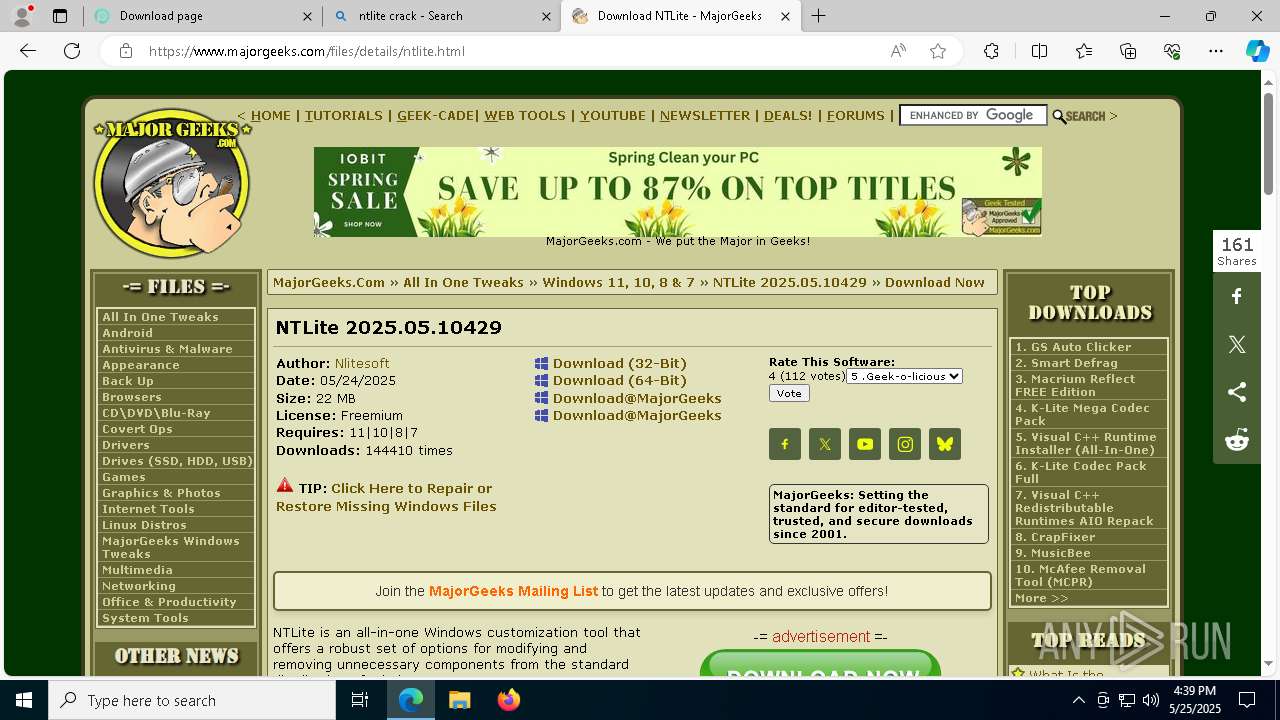The width and height of the screenshot is (1280, 720).
Task: Open MajorGeeks Mailing List link
Action: 513,591
